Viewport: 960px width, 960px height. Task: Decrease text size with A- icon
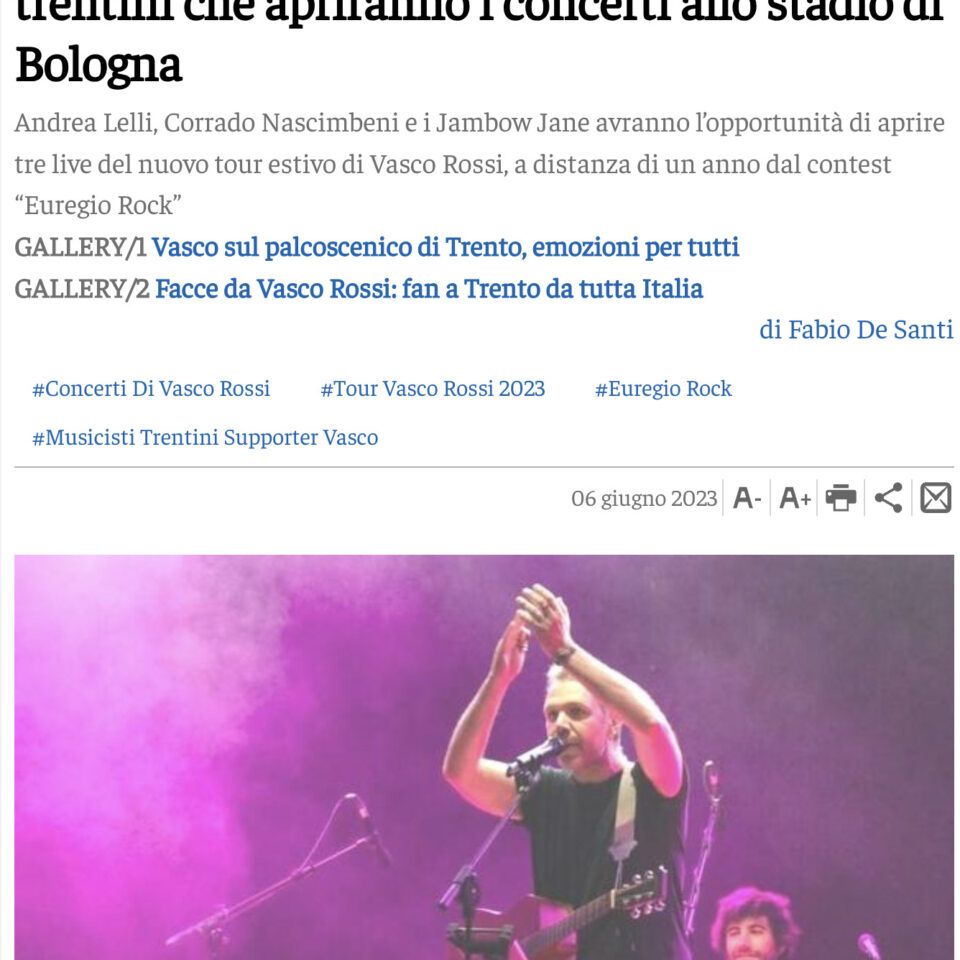tap(747, 498)
